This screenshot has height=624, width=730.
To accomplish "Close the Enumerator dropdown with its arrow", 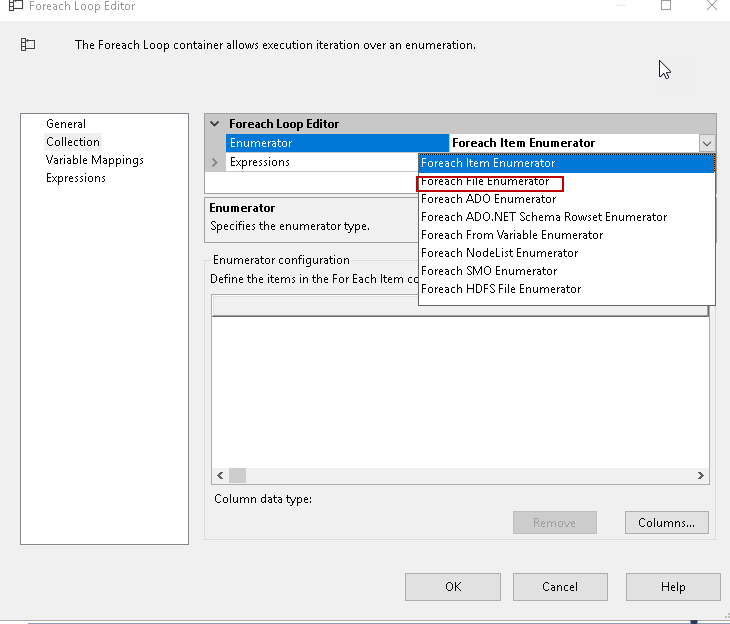I will (x=707, y=143).
